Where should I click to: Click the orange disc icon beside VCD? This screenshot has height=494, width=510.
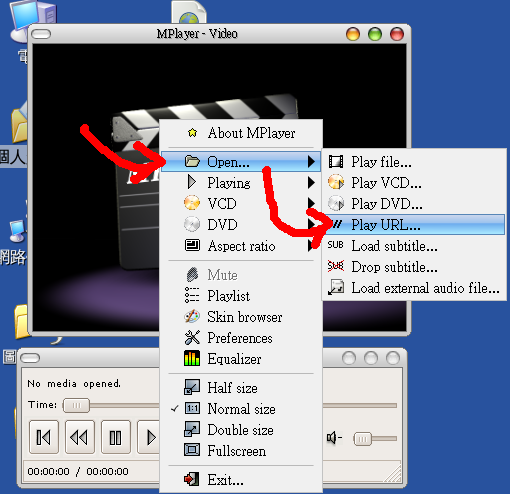point(192,203)
